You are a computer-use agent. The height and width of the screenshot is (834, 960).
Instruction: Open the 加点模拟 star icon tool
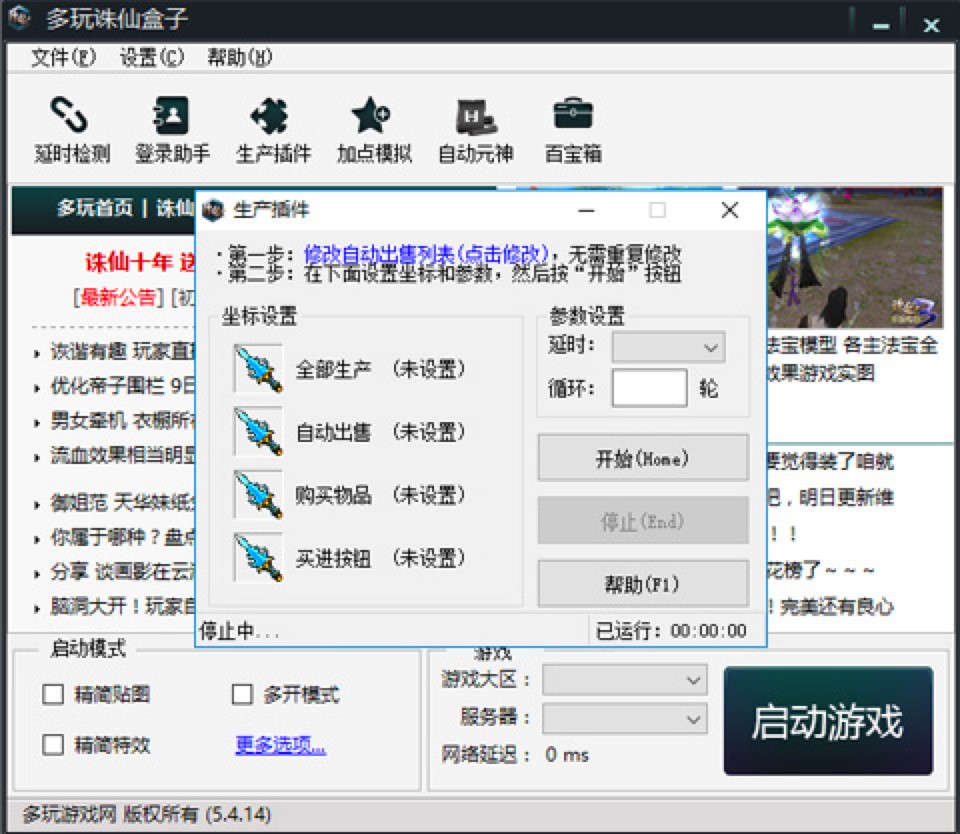click(374, 129)
